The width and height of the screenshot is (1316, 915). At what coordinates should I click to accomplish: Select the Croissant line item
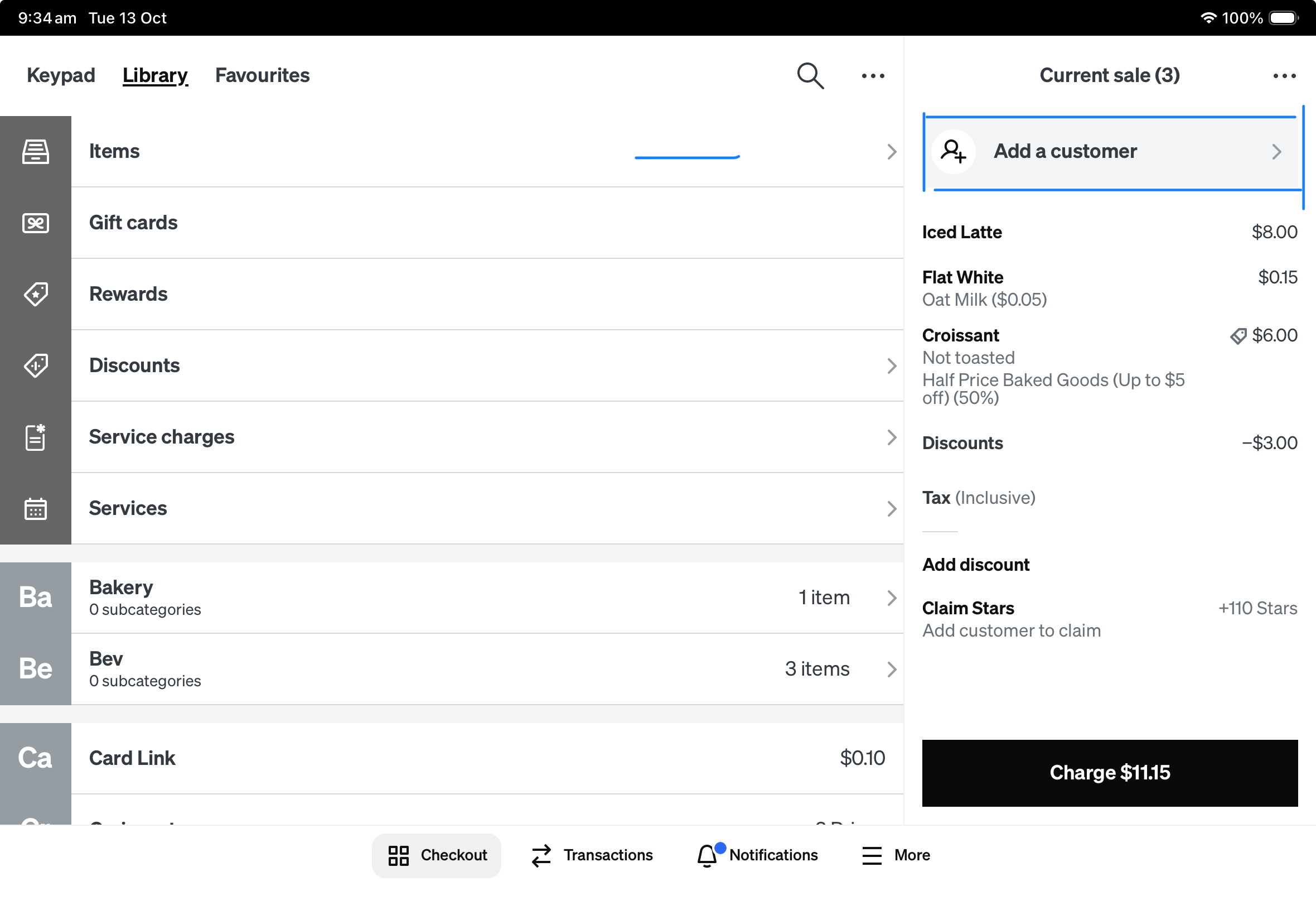tap(1110, 366)
